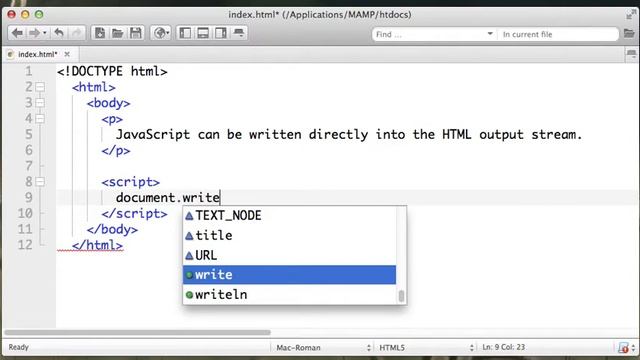
Task: Click the window title 'index.html* (/Applications/MAMP/htdocs)'
Action: click(320, 15)
